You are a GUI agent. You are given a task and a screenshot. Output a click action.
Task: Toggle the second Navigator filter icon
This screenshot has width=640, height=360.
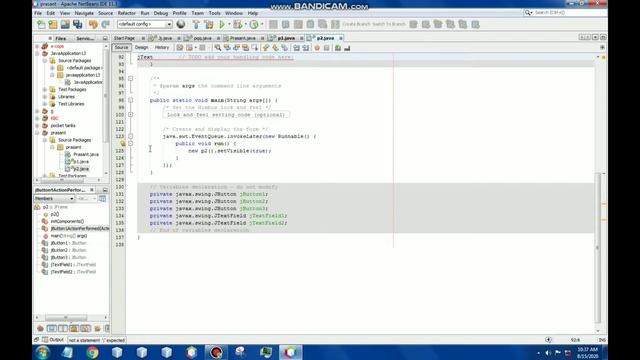51,328
